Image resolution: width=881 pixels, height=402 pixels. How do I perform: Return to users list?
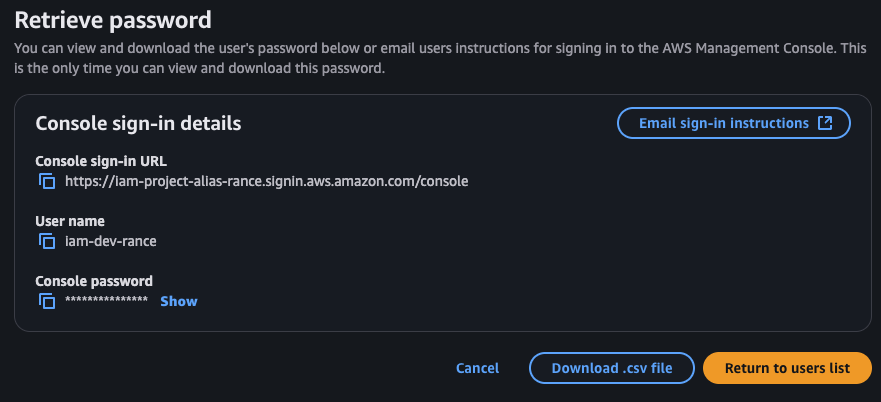[787, 368]
